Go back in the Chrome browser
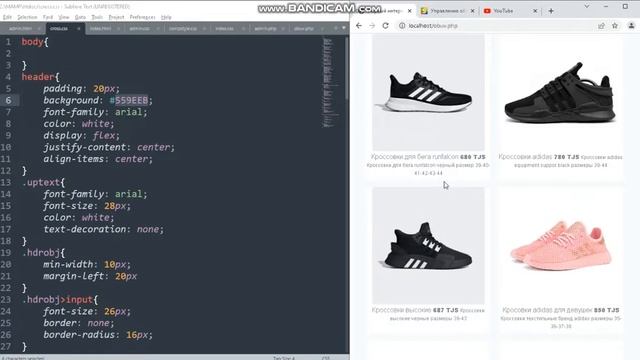The height and width of the screenshot is (360, 640). (359, 26)
